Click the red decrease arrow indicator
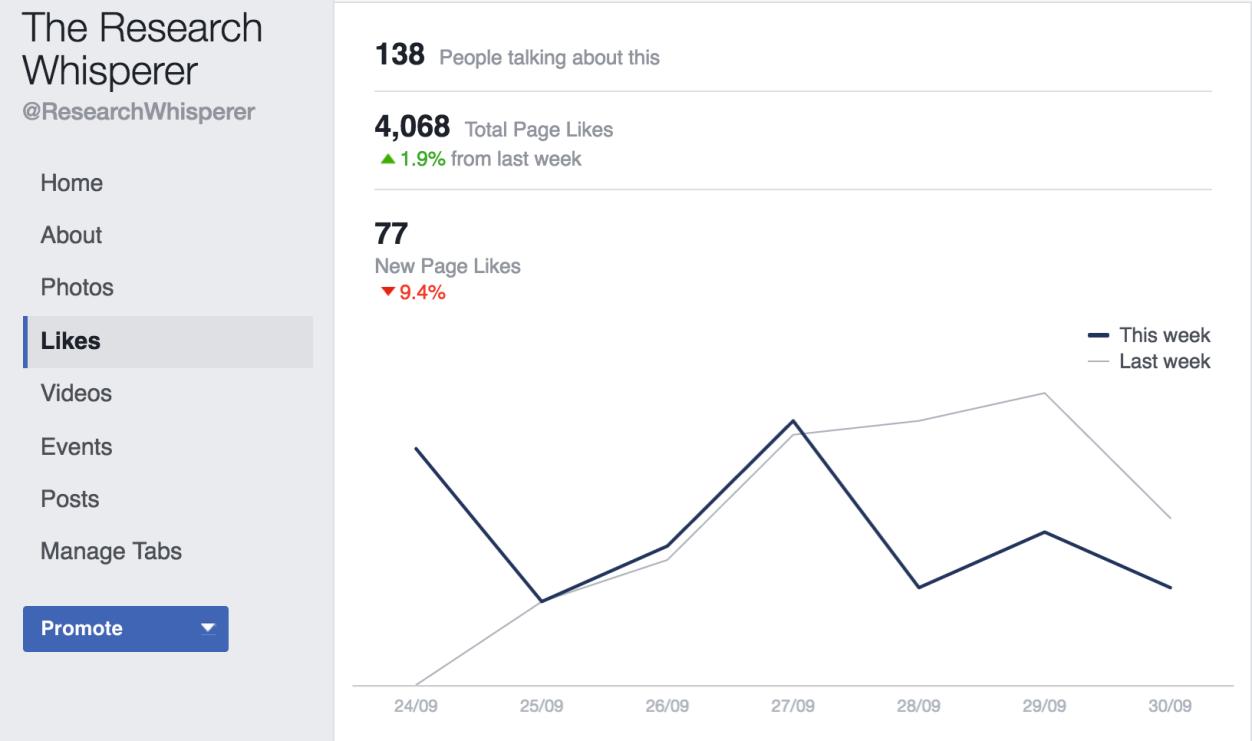1252x741 pixels. tap(388, 292)
